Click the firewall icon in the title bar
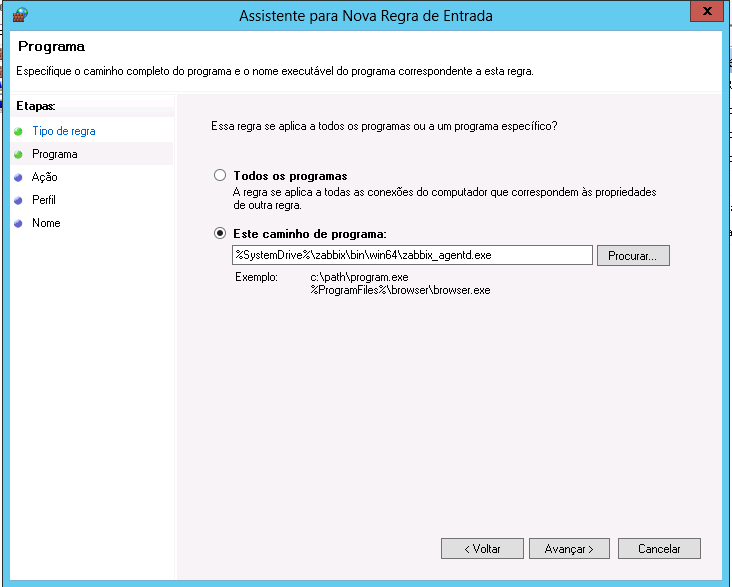 click(19, 15)
